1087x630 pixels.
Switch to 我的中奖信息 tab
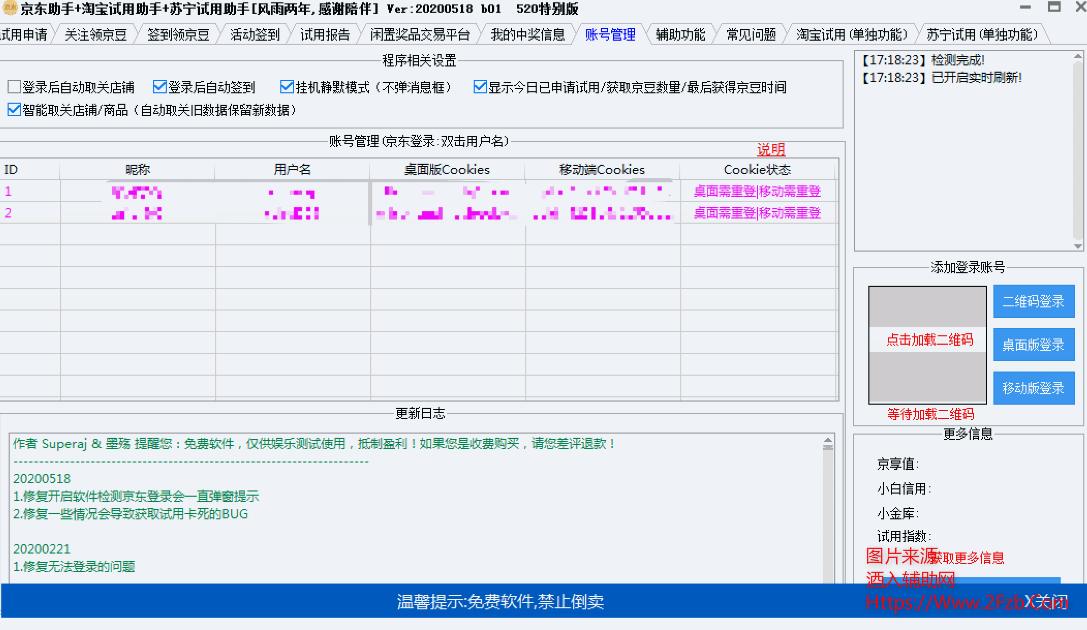click(x=528, y=35)
